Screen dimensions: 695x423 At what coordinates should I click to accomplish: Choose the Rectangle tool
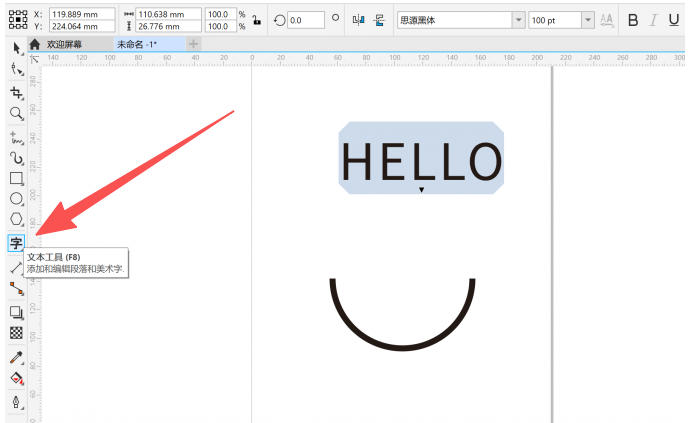click(x=16, y=178)
